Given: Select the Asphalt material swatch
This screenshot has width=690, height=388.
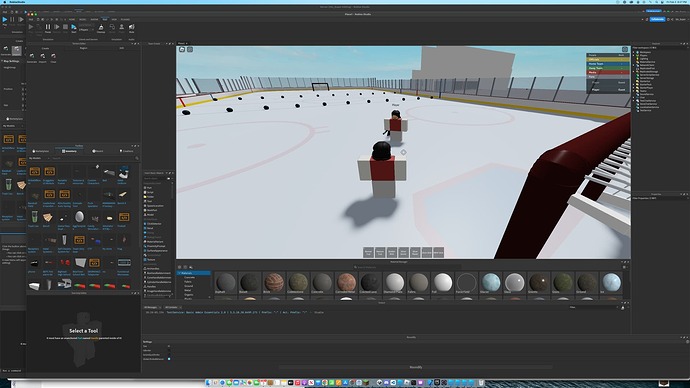Looking at the screenshot, I should point(226,282).
